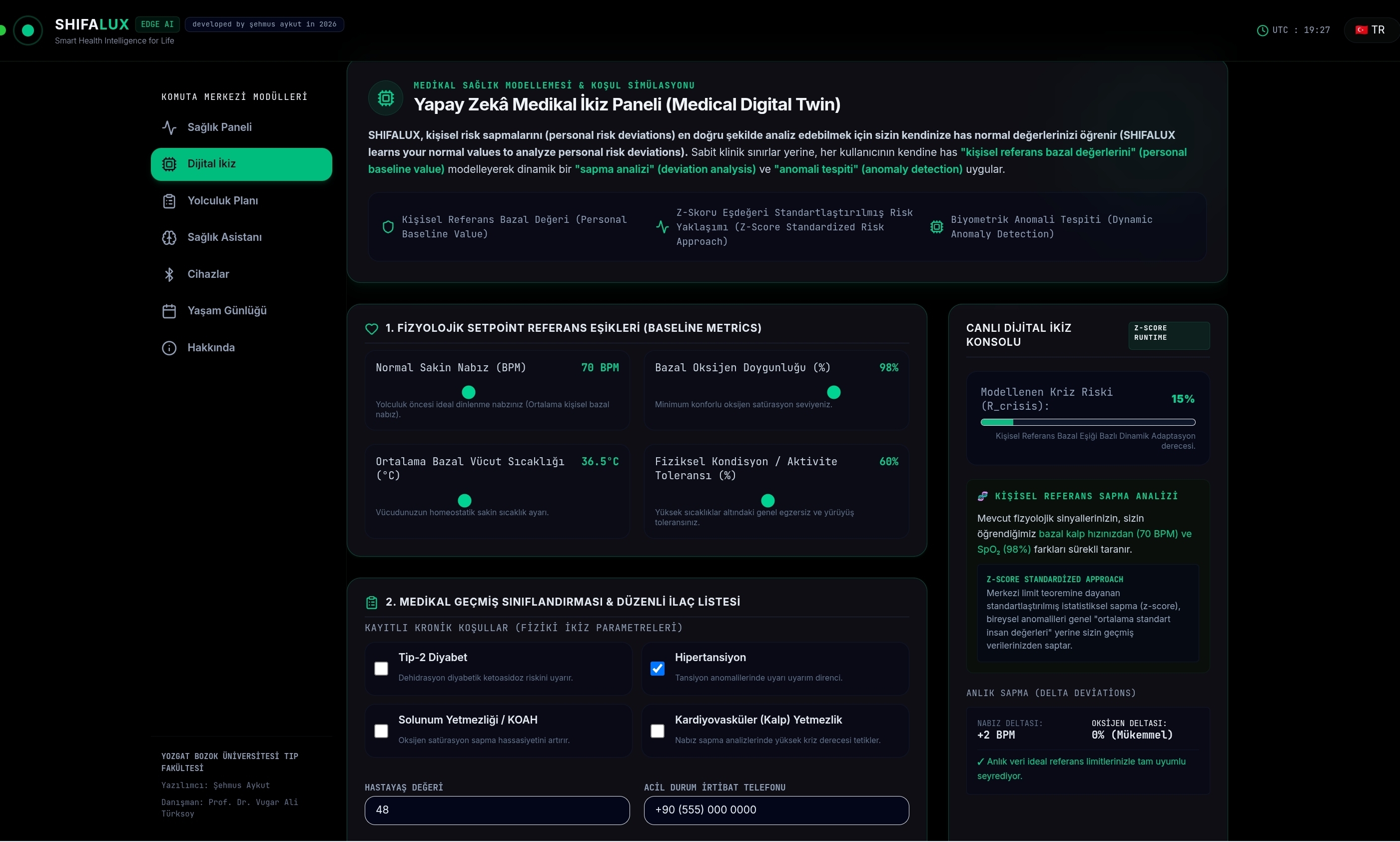Click the 'Yapay Zekâ Medikal İkiz Paneli' title
Image resolution: width=1400 pixels, height=842 pixels.
tap(627, 104)
